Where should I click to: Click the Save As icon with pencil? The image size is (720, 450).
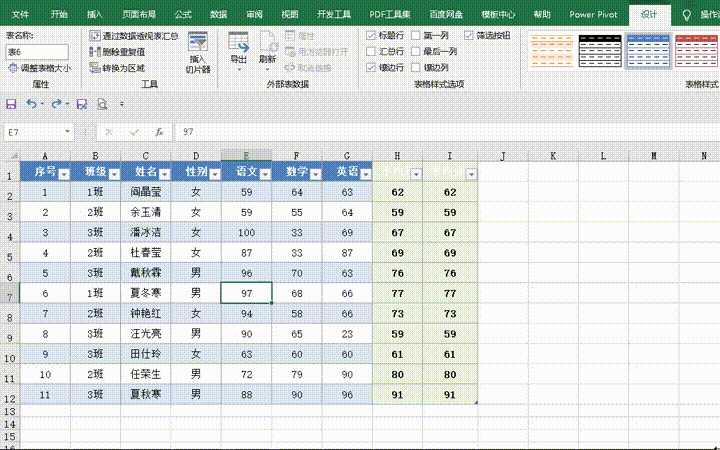coord(82,104)
